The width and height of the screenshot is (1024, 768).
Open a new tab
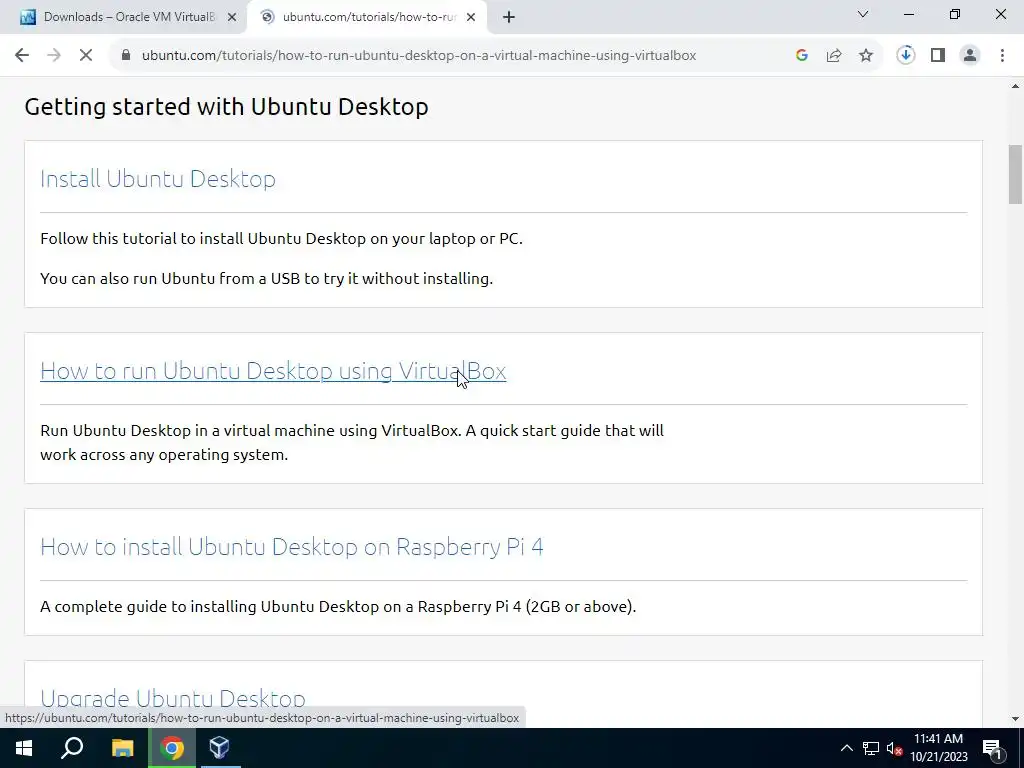[x=509, y=18]
